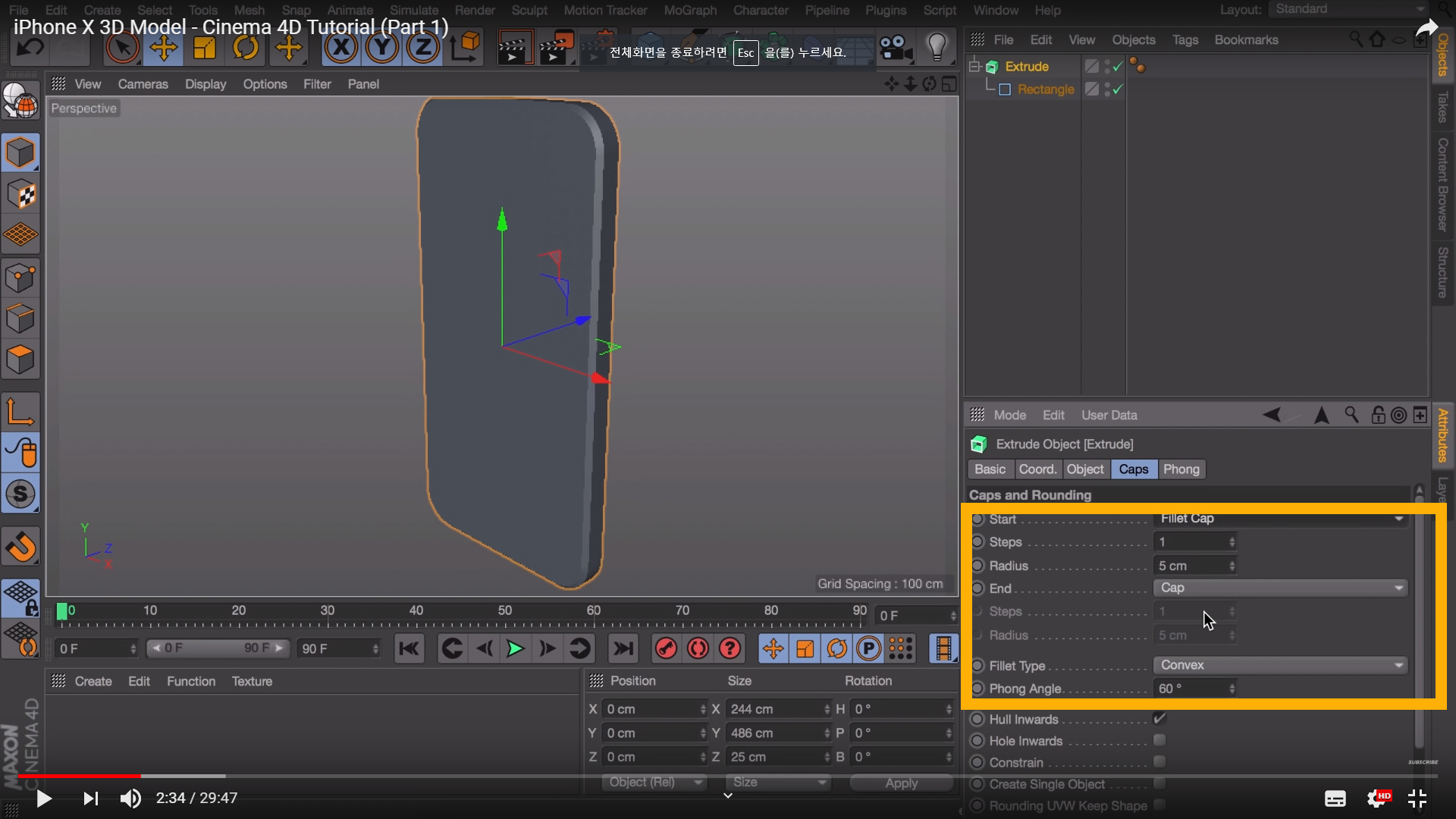Screen dimensions: 1456x819
Task: Enable Texture mode checkered cube
Action: click(20, 195)
